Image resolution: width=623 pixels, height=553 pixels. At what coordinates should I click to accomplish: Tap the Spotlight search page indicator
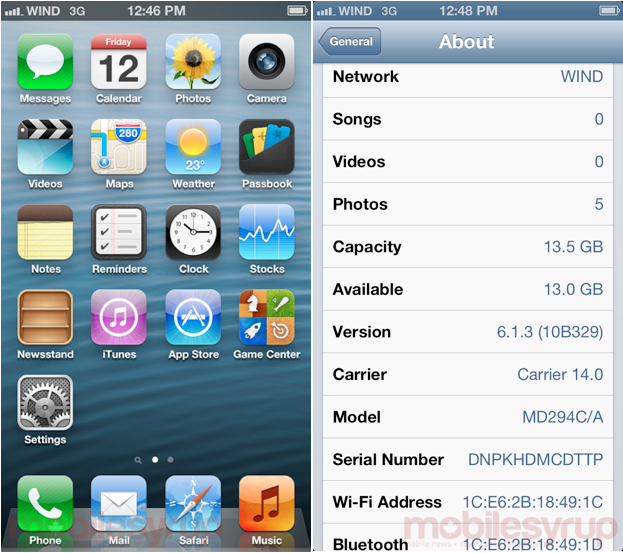(138, 460)
